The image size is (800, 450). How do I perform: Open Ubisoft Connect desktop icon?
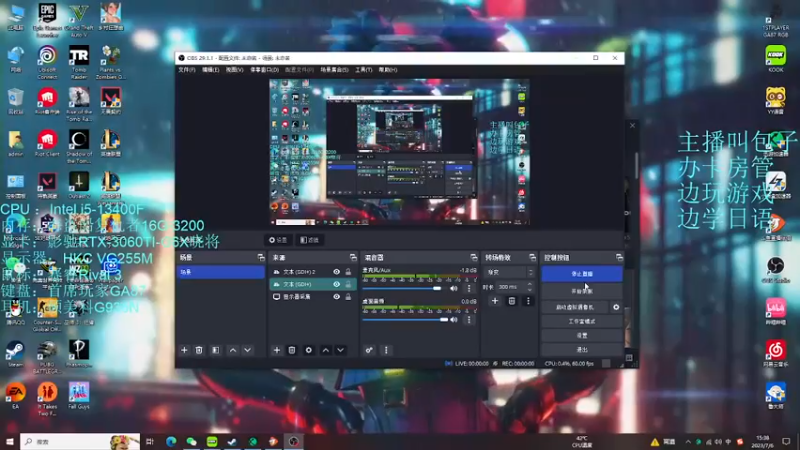(47, 62)
